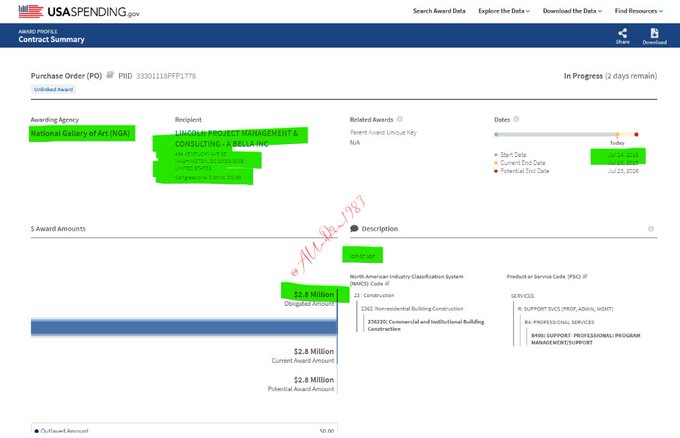The image size is (680, 438).
Task: Expand the Download the Data menu
Action: click(570, 11)
